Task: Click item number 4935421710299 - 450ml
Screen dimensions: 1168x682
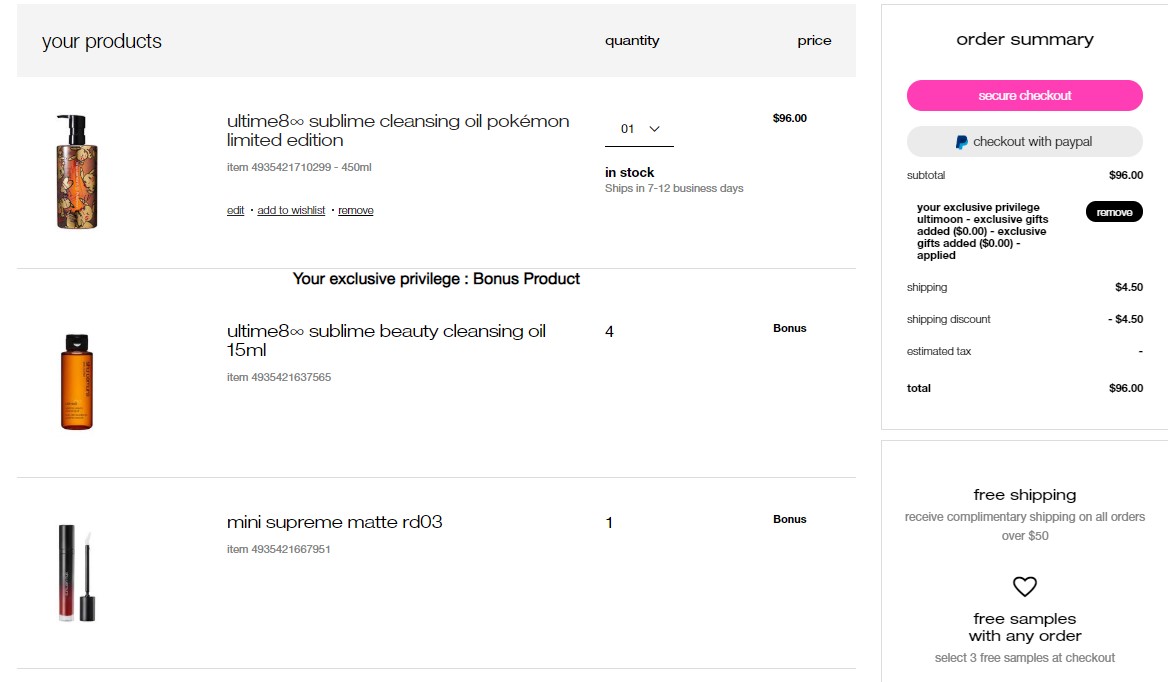Action: click(299, 168)
